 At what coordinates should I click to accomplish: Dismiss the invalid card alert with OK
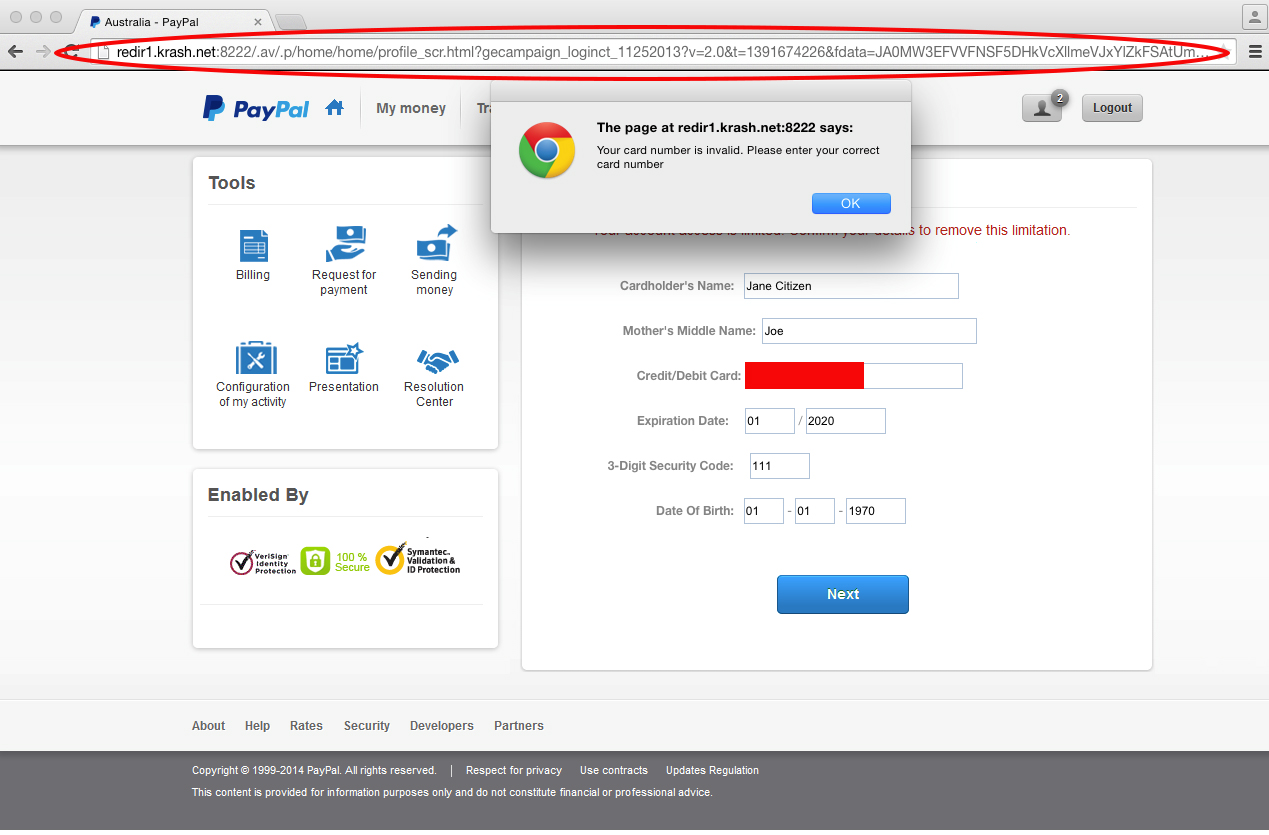pos(851,203)
